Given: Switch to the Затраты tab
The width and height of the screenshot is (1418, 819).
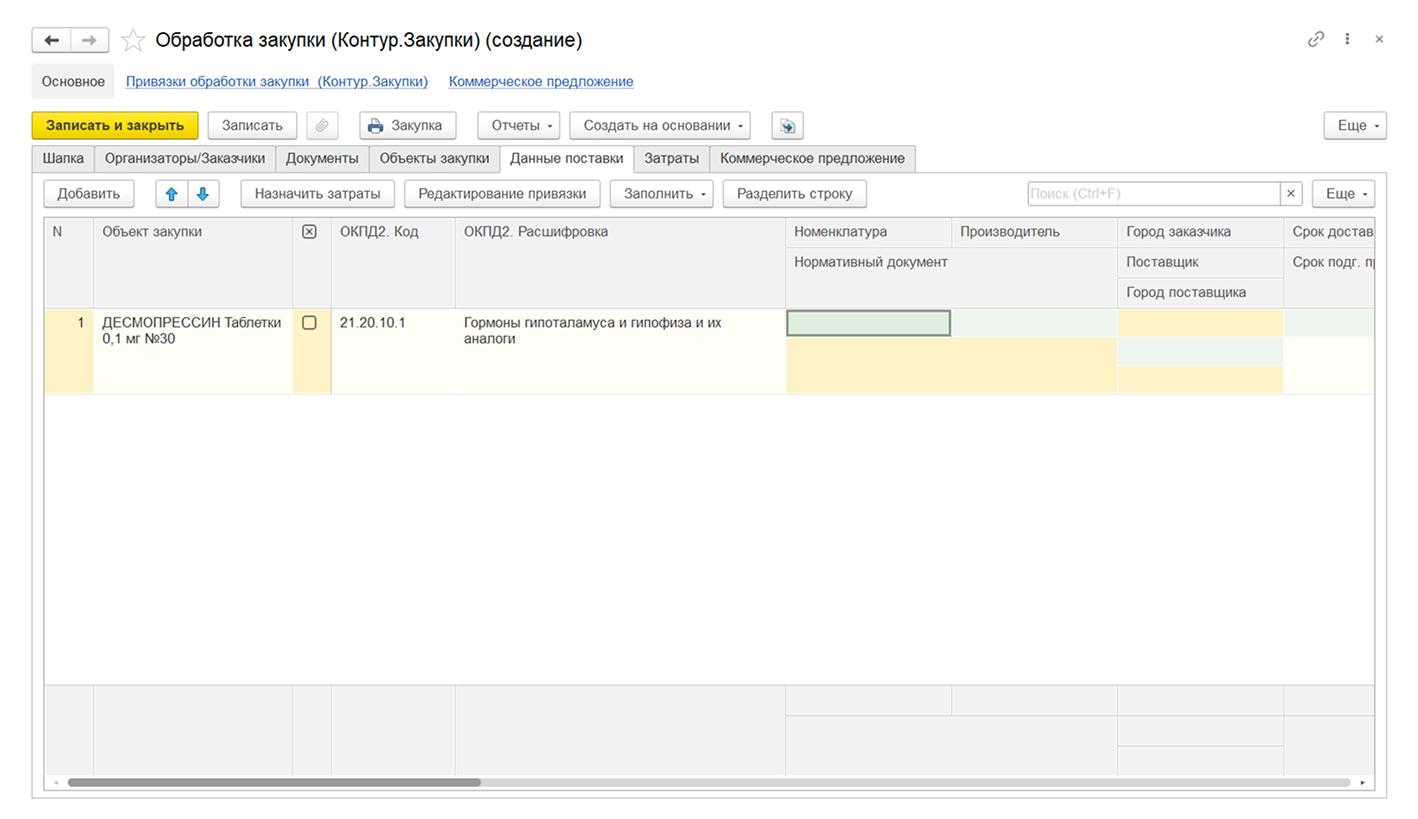Looking at the screenshot, I should point(671,158).
